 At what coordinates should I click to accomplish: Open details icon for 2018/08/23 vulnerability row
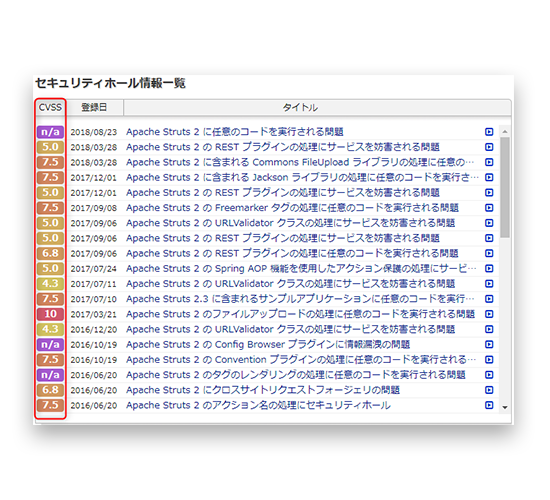(x=489, y=132)
